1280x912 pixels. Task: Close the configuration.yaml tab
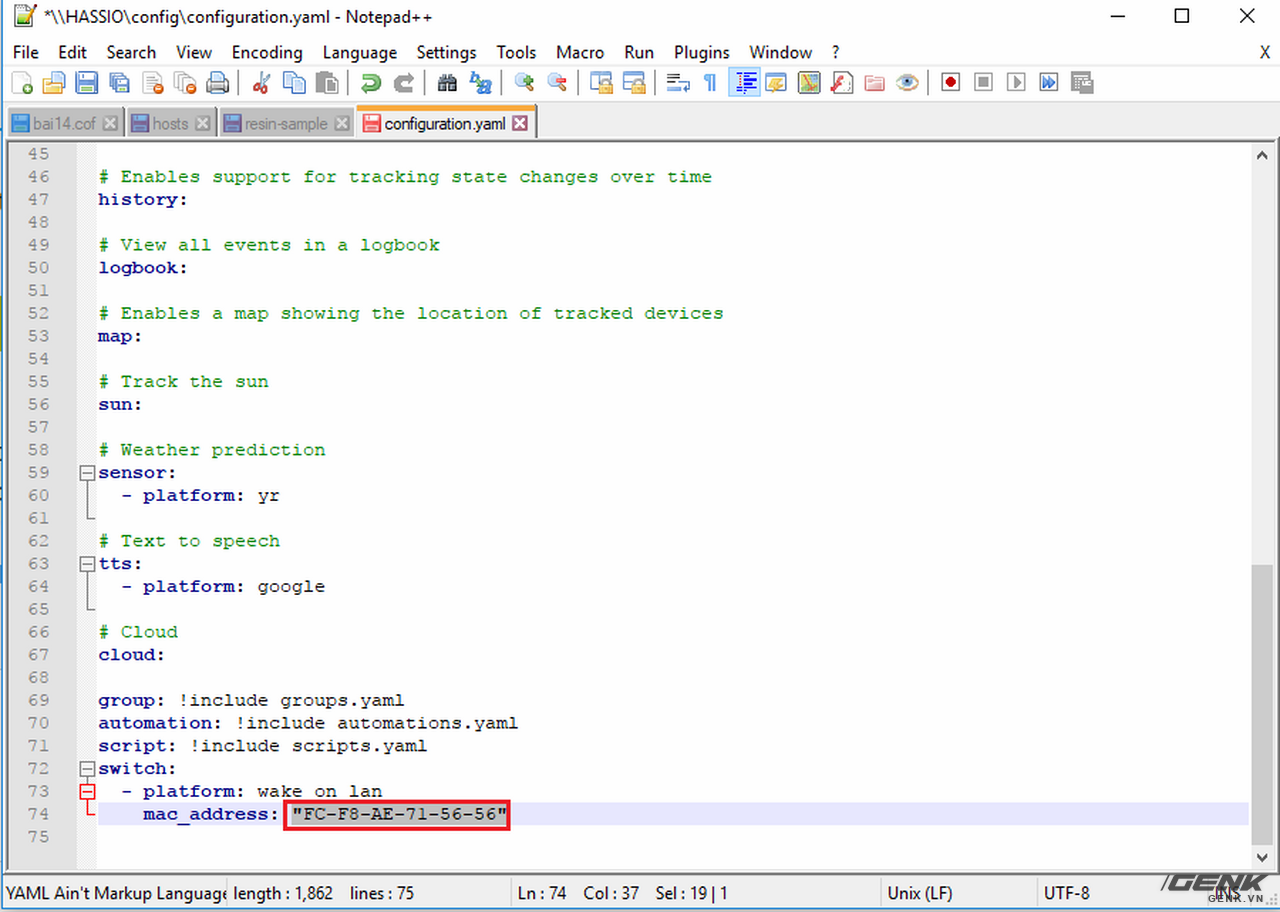[x=520, y=124]
